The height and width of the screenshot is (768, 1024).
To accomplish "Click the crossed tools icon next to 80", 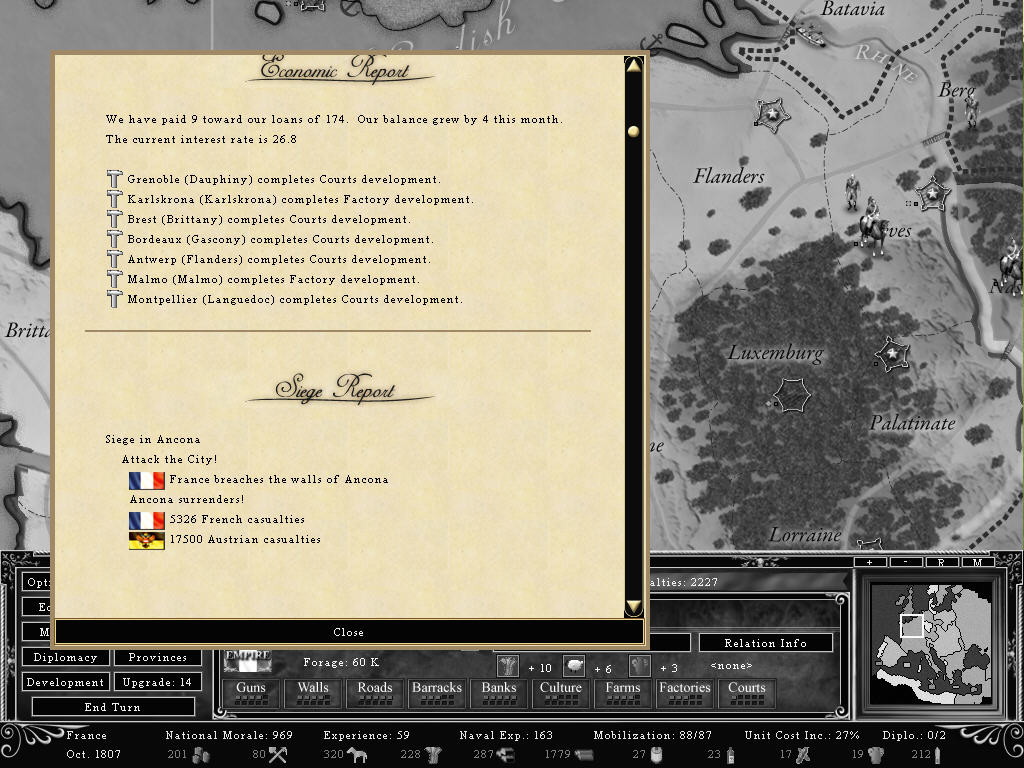I will click(x=278, y=755).
